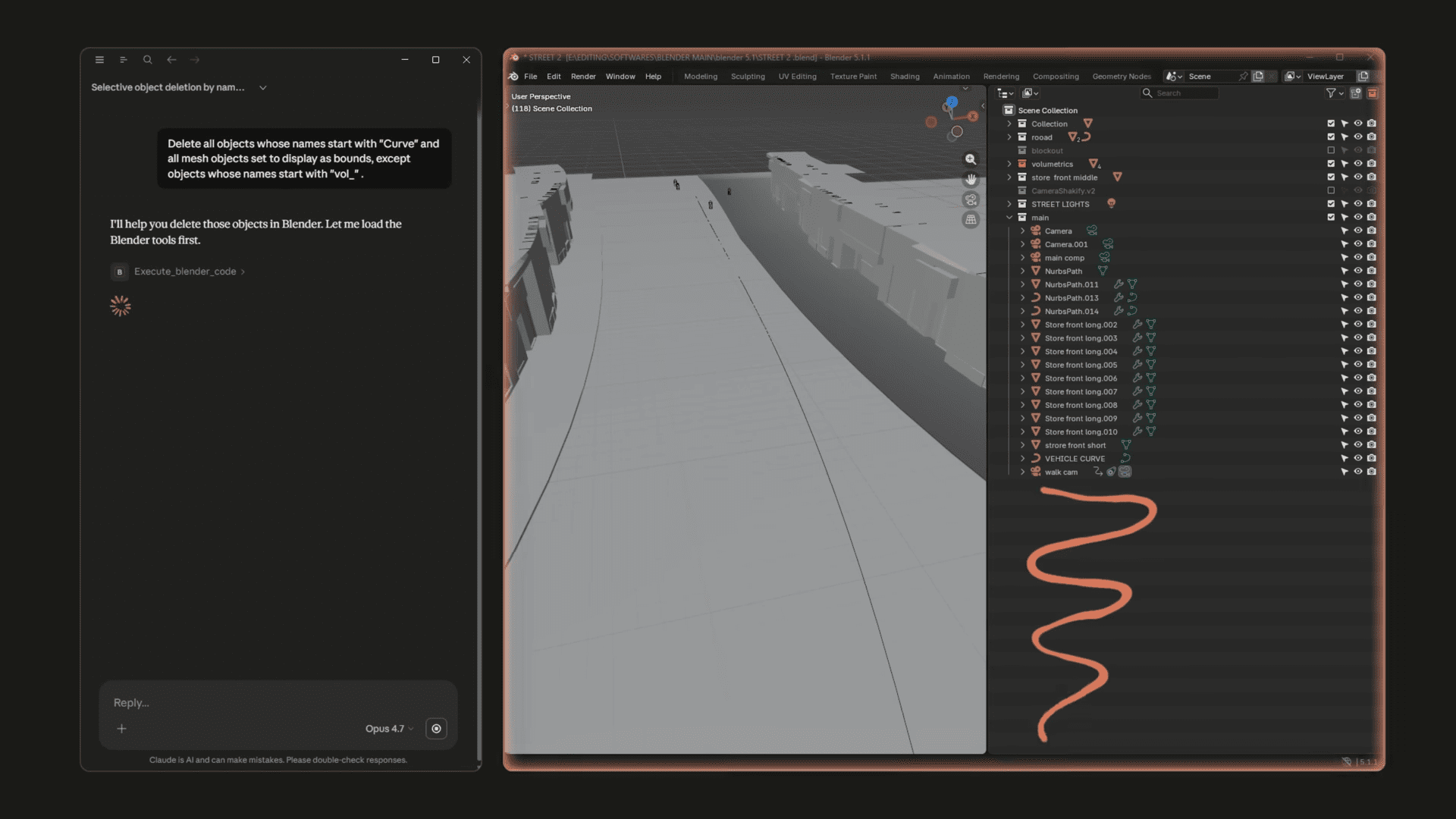Toggle the camera view icon
Screen dimensions: 1456x819
(x=971, y=199)
